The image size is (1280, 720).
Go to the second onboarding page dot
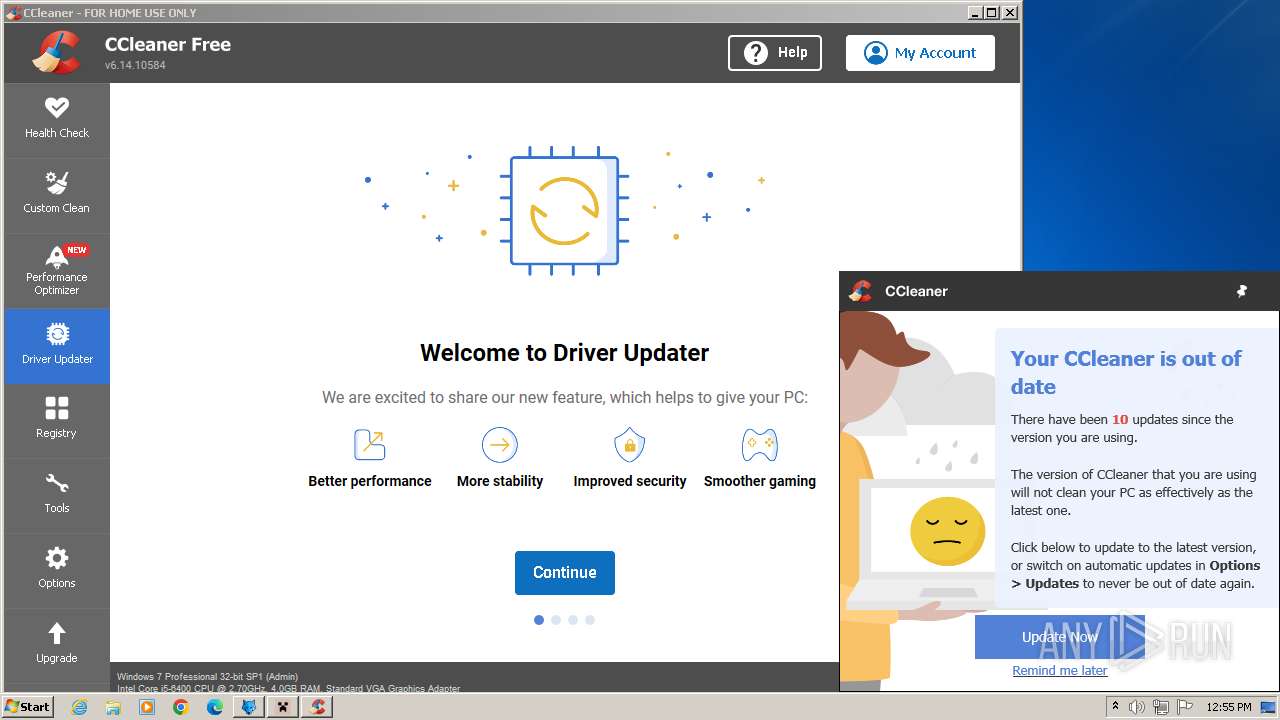[x=556, y=620]
